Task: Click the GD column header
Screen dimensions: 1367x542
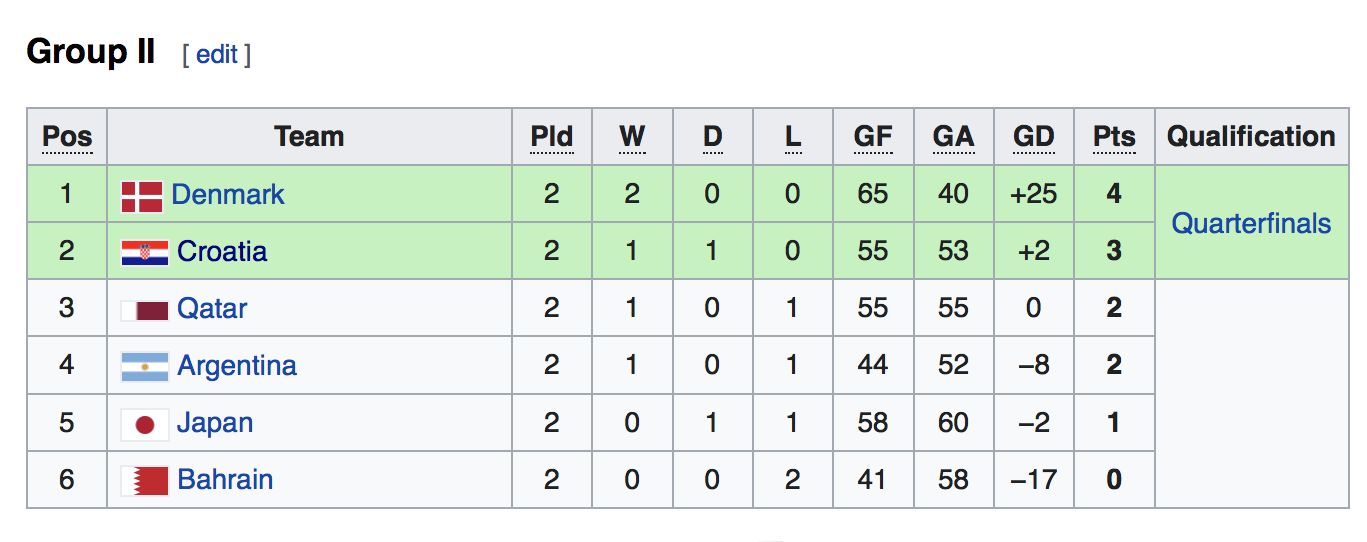Action: tap(1034, 137)
